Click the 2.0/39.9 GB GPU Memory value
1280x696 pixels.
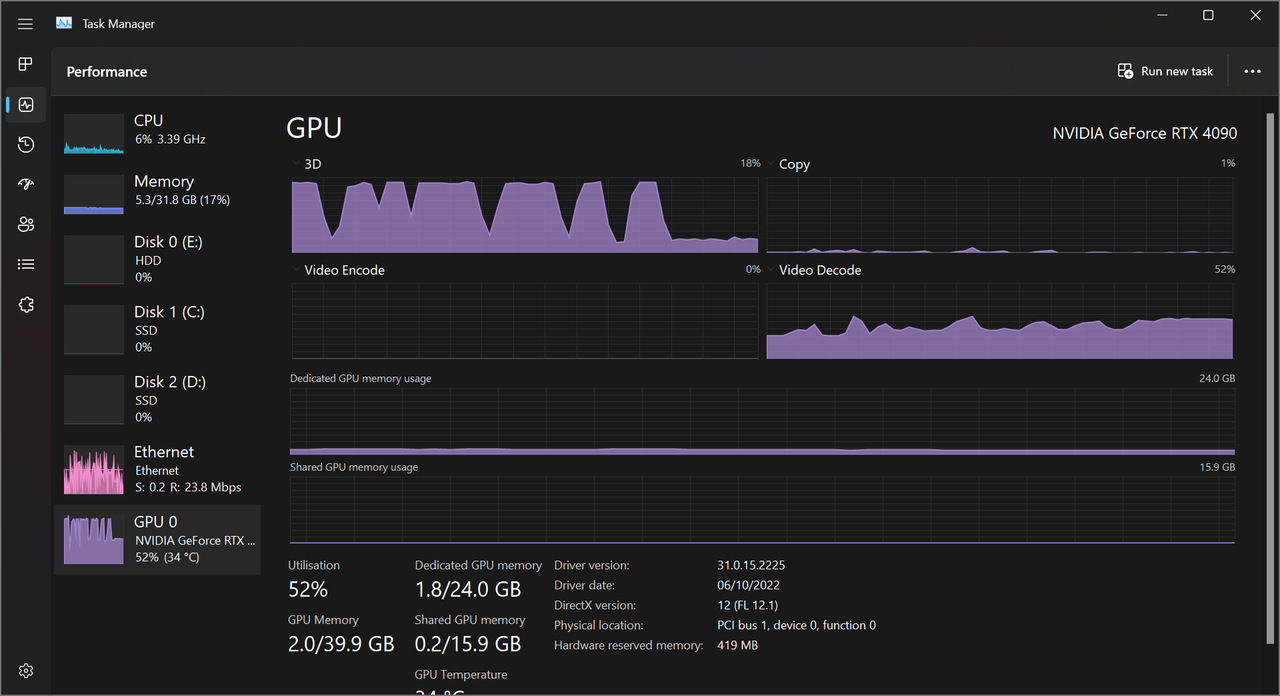[x=341, y=643]
